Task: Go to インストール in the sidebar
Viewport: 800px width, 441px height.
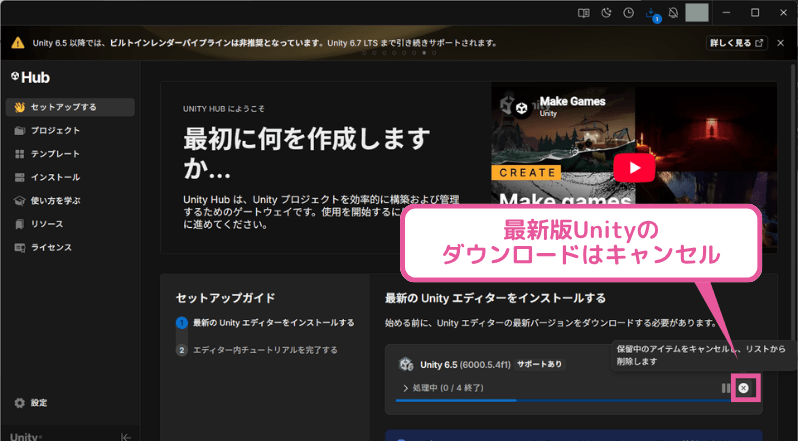Action: pos(70,178)
